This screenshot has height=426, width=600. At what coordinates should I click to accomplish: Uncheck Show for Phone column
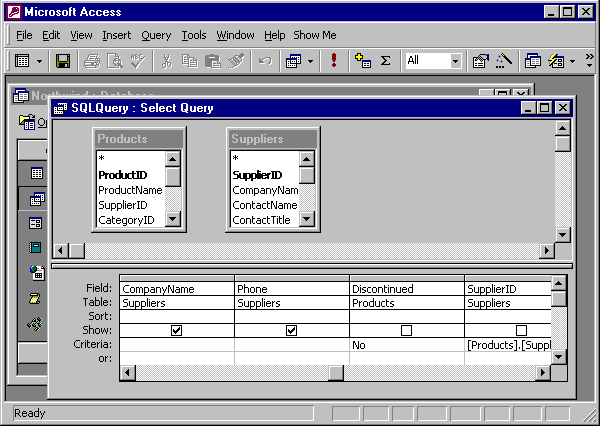292,330
